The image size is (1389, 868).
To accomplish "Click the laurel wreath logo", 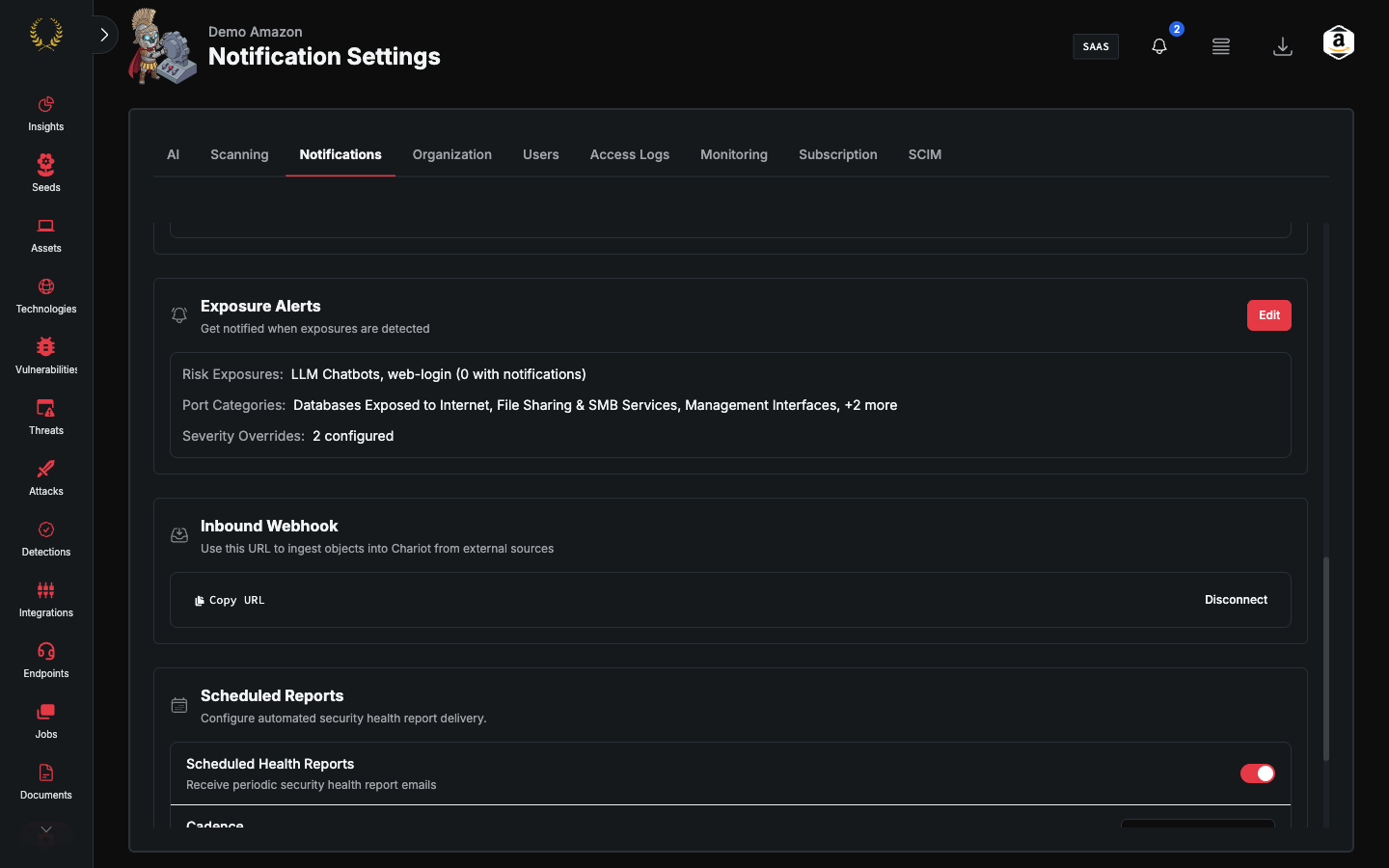I will 45,36.
